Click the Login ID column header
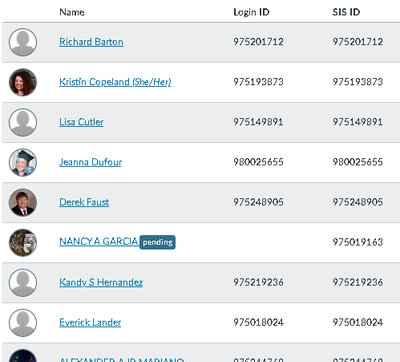Screen dimensions: 400x362 pyautogui.click(x=251, y=12)
